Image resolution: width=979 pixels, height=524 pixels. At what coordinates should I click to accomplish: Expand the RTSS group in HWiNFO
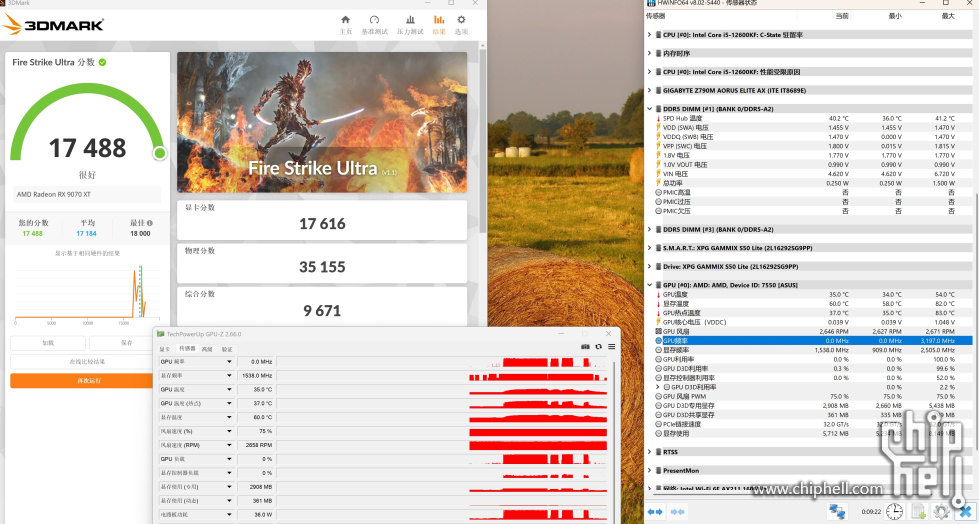[649, 452]
